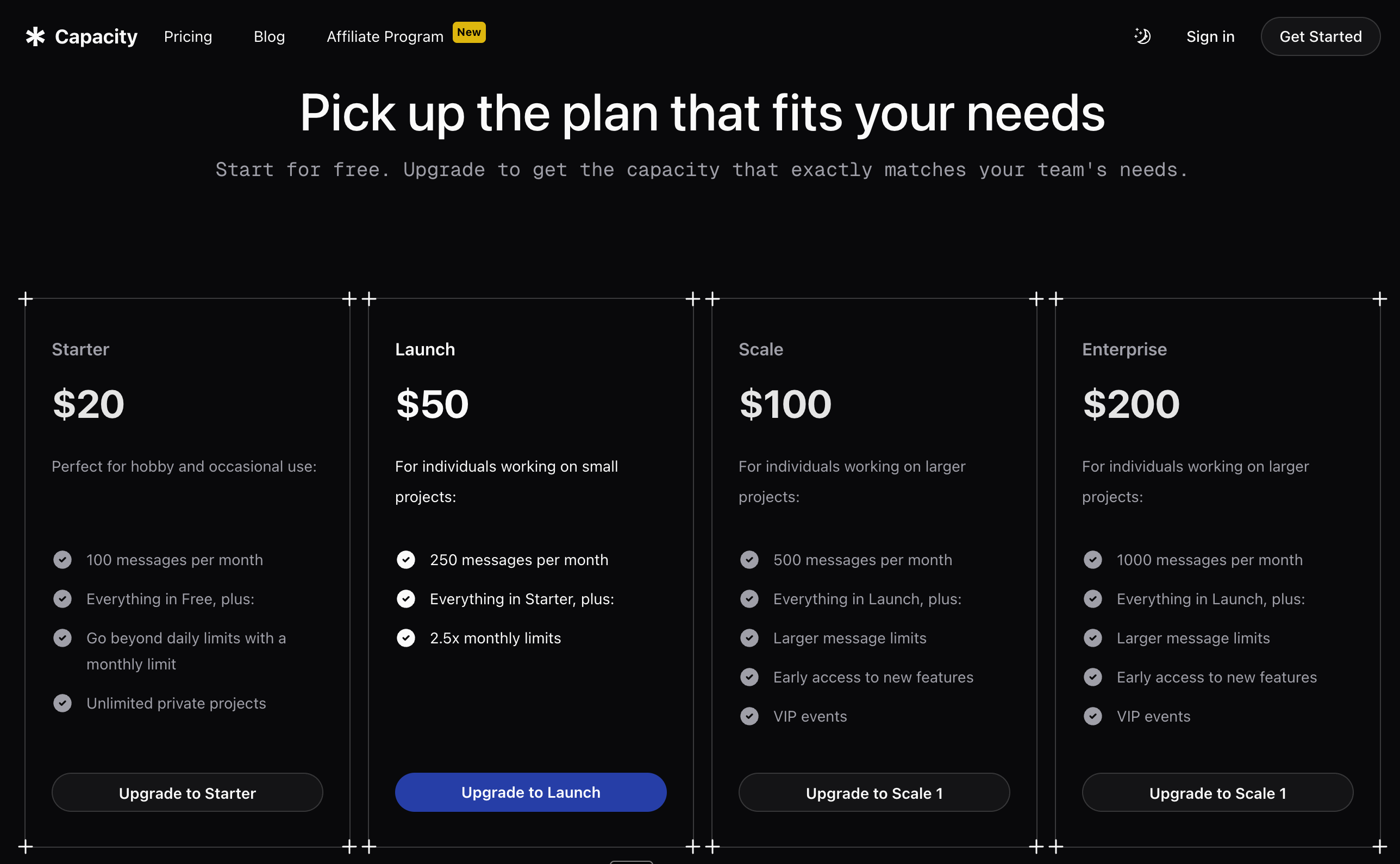Open the Blog from the navbar
The image size is (1400, 864).
tap(269, 36)
